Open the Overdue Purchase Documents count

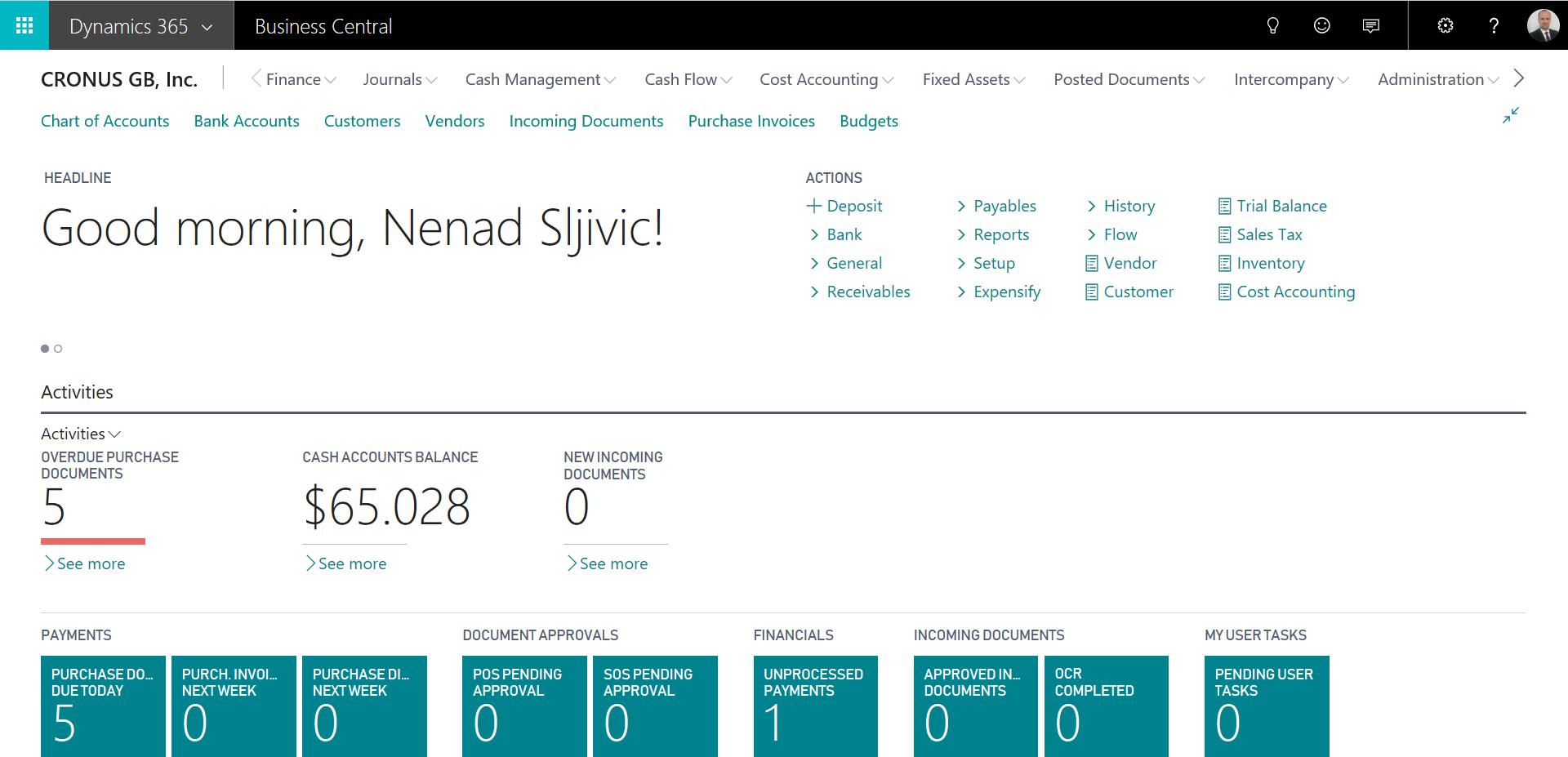[54, 507]
